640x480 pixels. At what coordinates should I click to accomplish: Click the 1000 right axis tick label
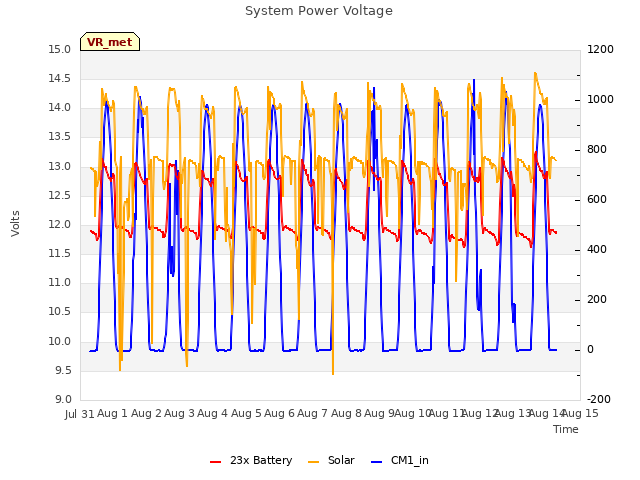click(600, 100)
